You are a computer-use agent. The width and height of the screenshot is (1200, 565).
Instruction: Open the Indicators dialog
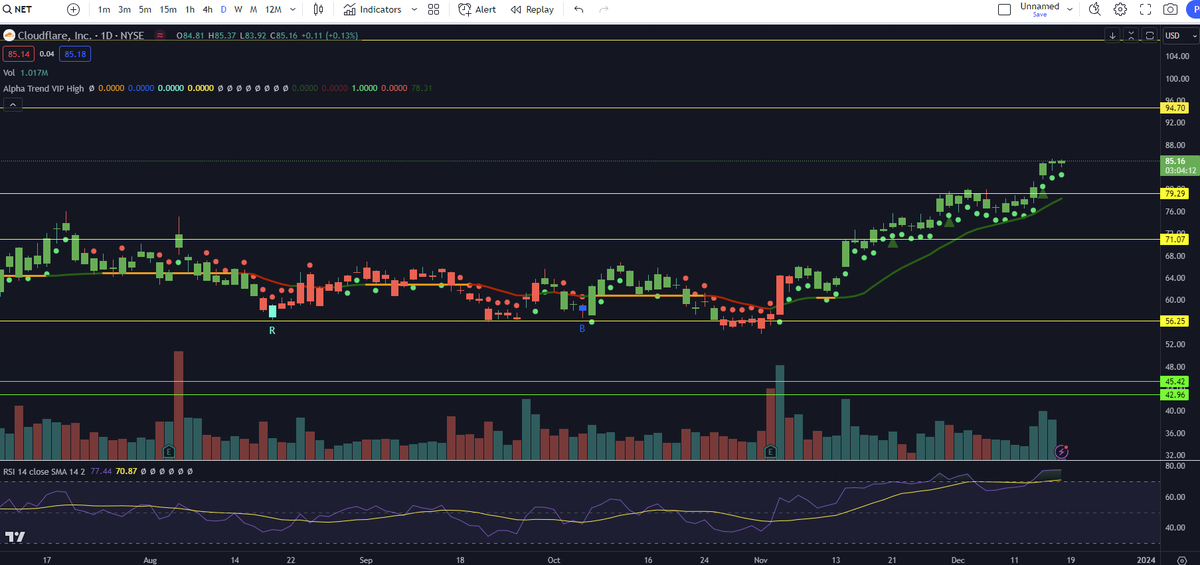click(x=372, y=9)
